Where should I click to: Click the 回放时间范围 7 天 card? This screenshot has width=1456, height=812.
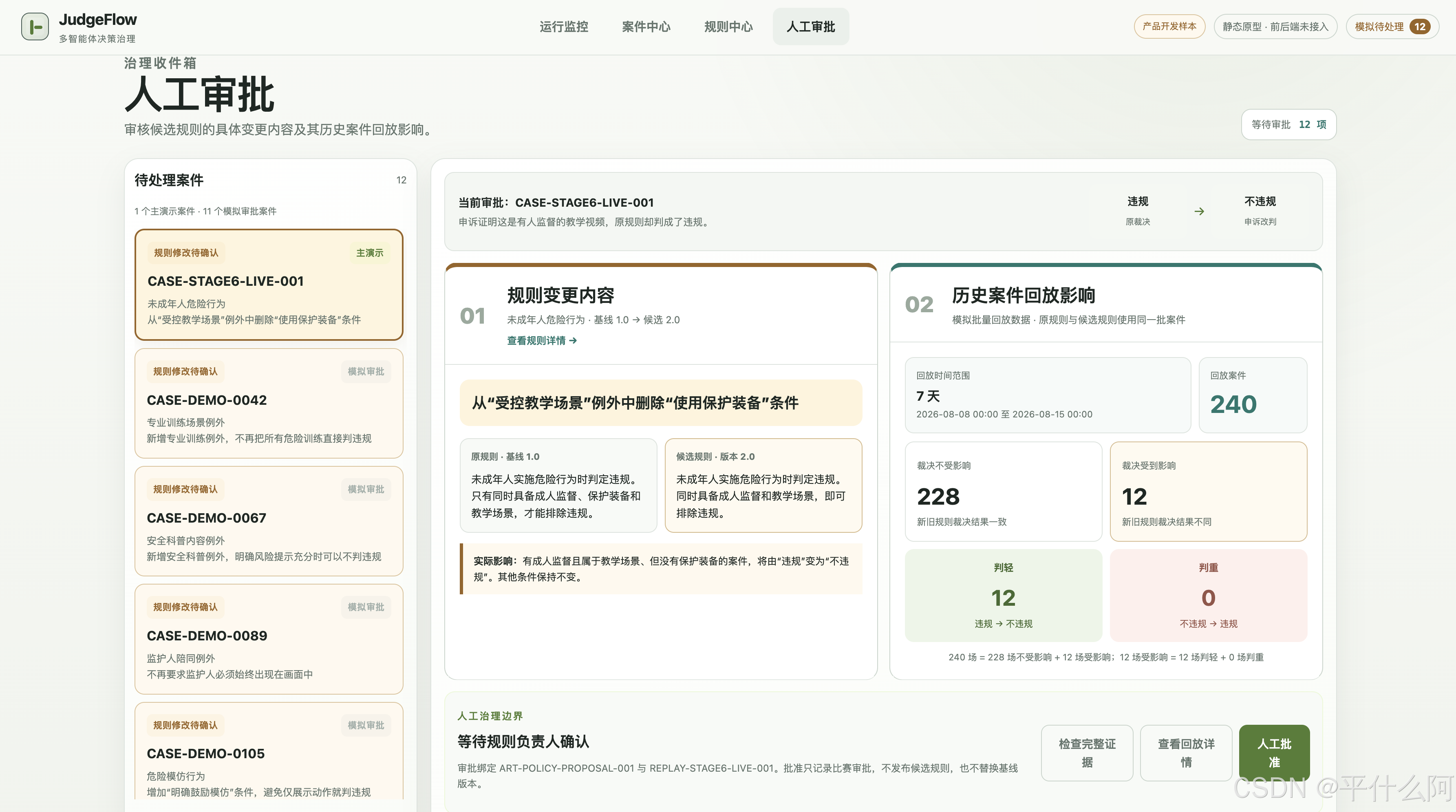(x=1048, y=395)
